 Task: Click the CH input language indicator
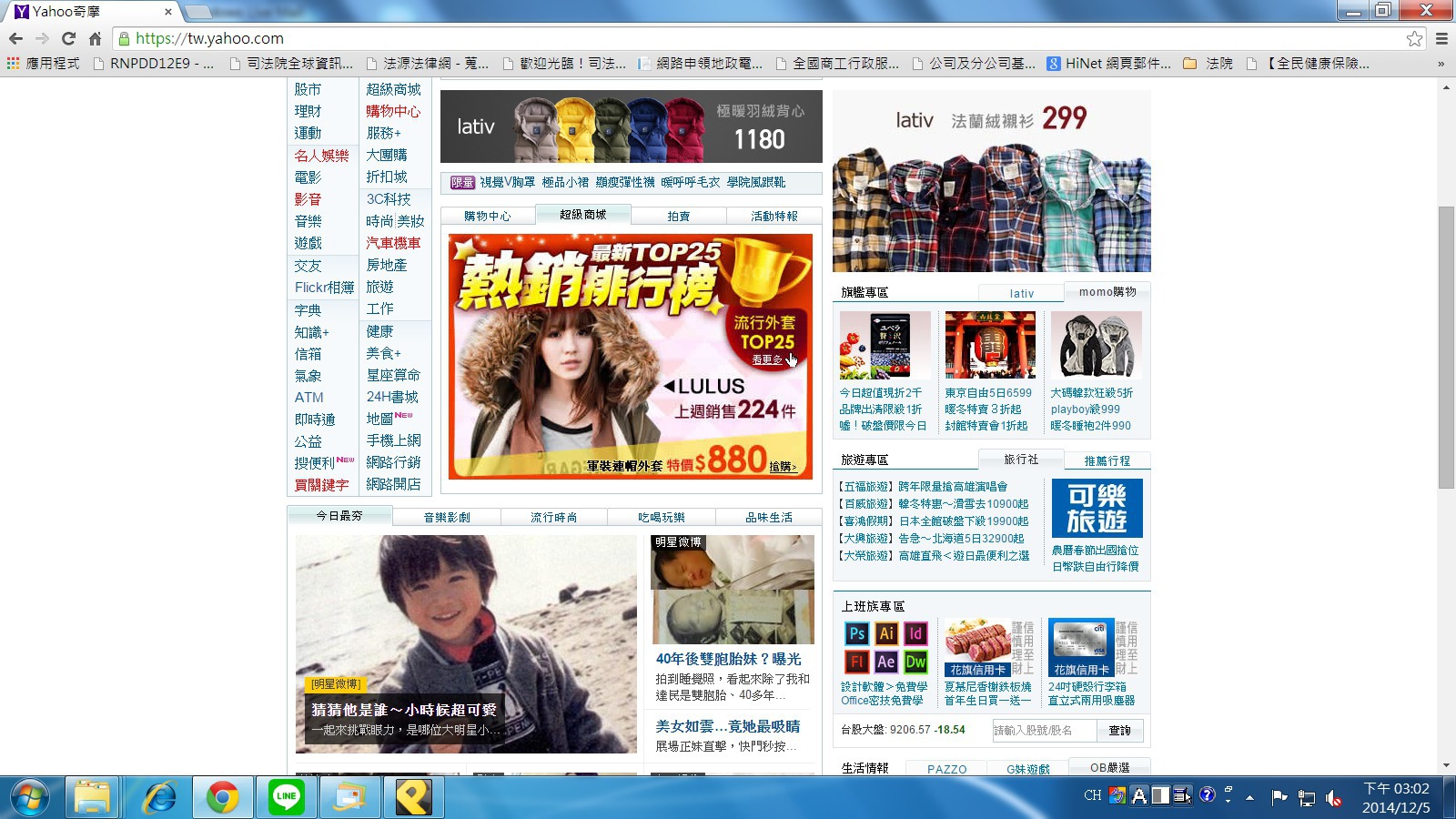(x=1093, y=795)
